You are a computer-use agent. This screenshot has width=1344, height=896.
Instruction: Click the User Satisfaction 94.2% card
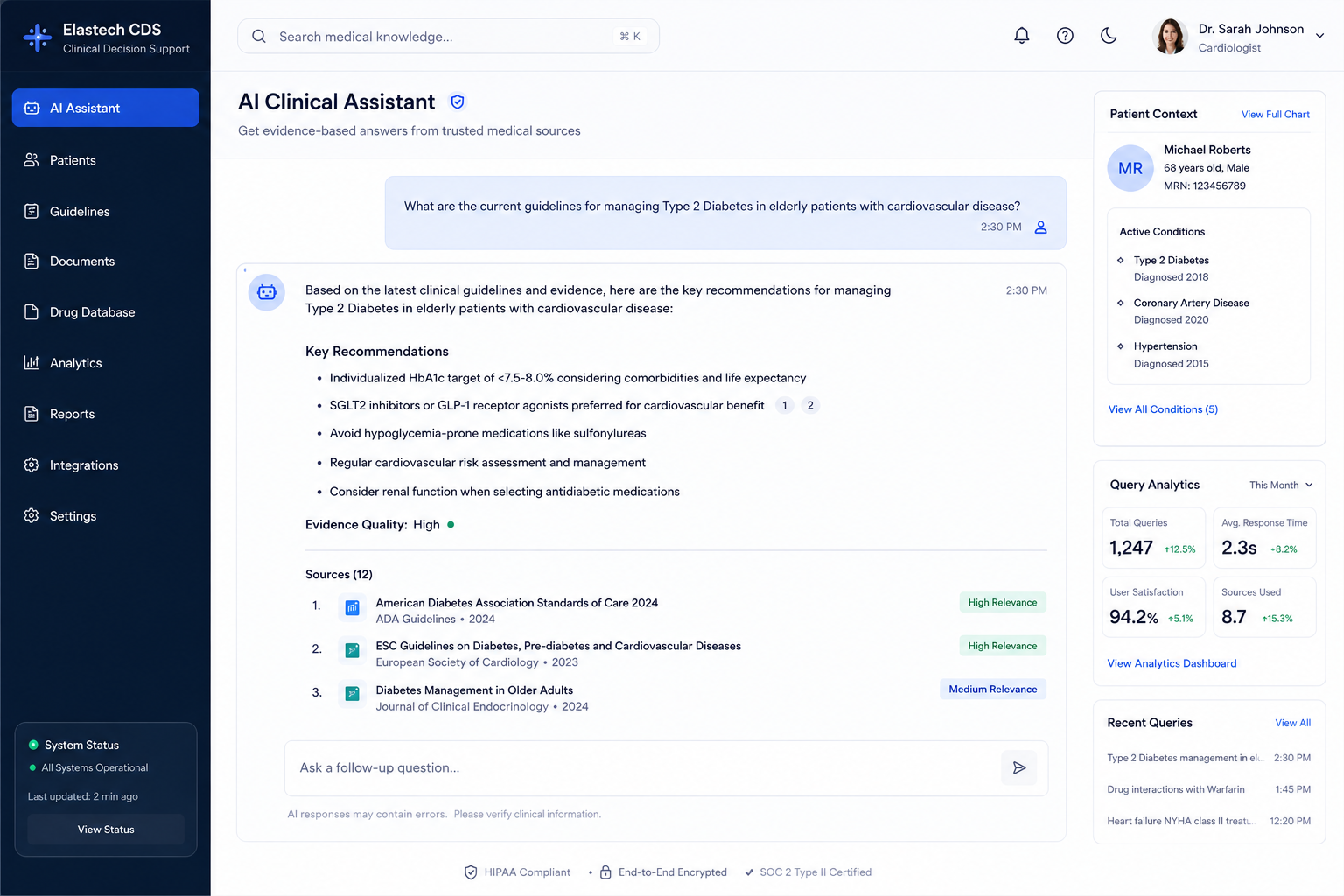(1153, 607)
